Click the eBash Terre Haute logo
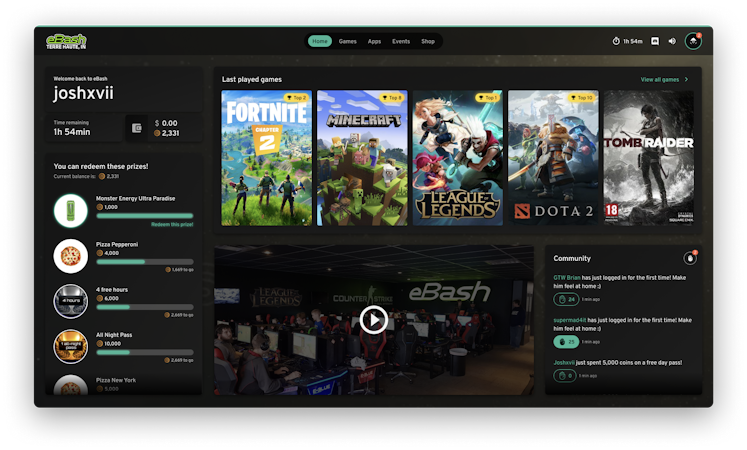The image size is (747, 450). point(66,41)
